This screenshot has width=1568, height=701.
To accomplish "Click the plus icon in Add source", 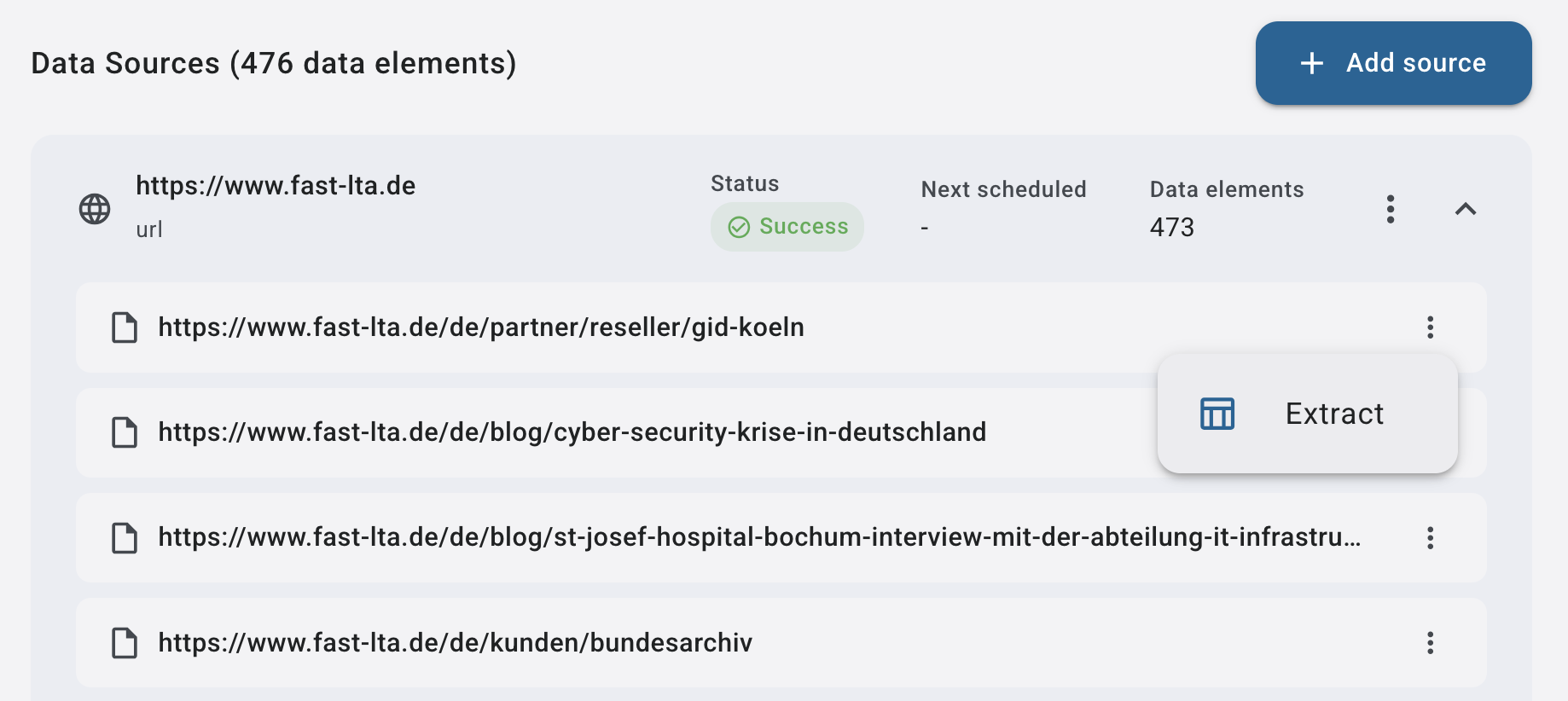I will [x=1311, y=63].
